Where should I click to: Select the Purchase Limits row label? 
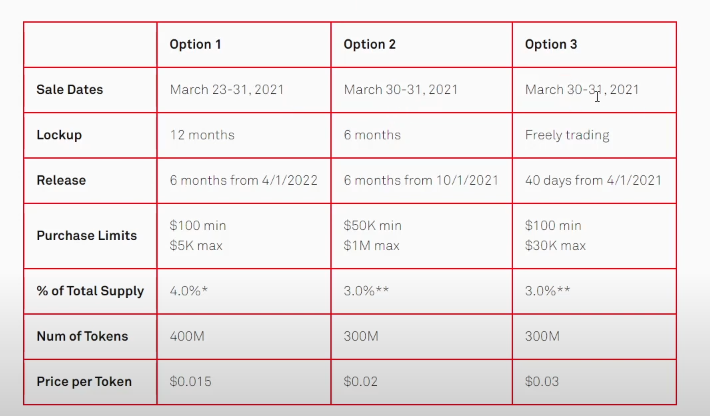click(86, 235)
